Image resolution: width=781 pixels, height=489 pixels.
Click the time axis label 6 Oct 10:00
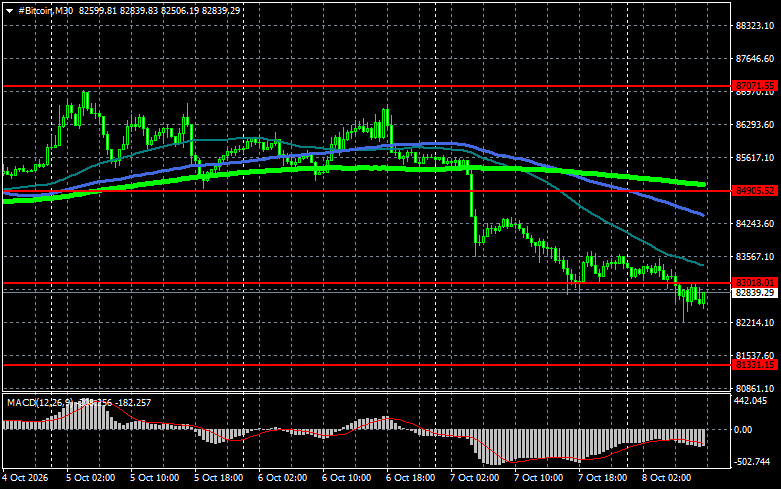[x=346, y=478]
